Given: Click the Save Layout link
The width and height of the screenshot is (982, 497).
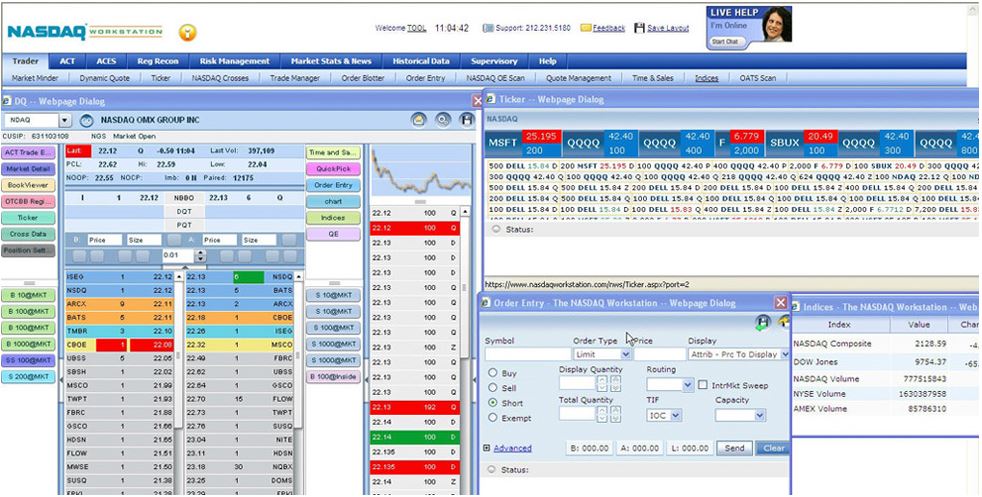Looking at the screenshot, I should click(x=668, y=28).
